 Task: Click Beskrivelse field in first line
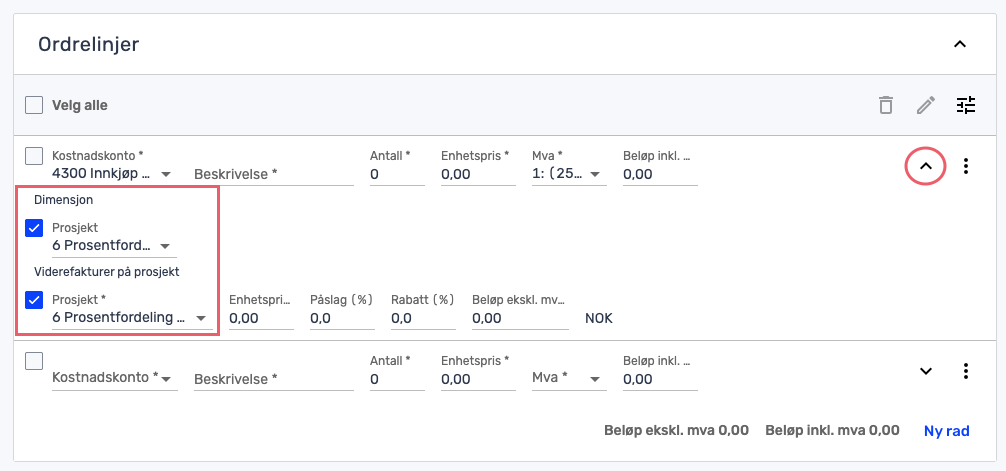tap(273, 174)
